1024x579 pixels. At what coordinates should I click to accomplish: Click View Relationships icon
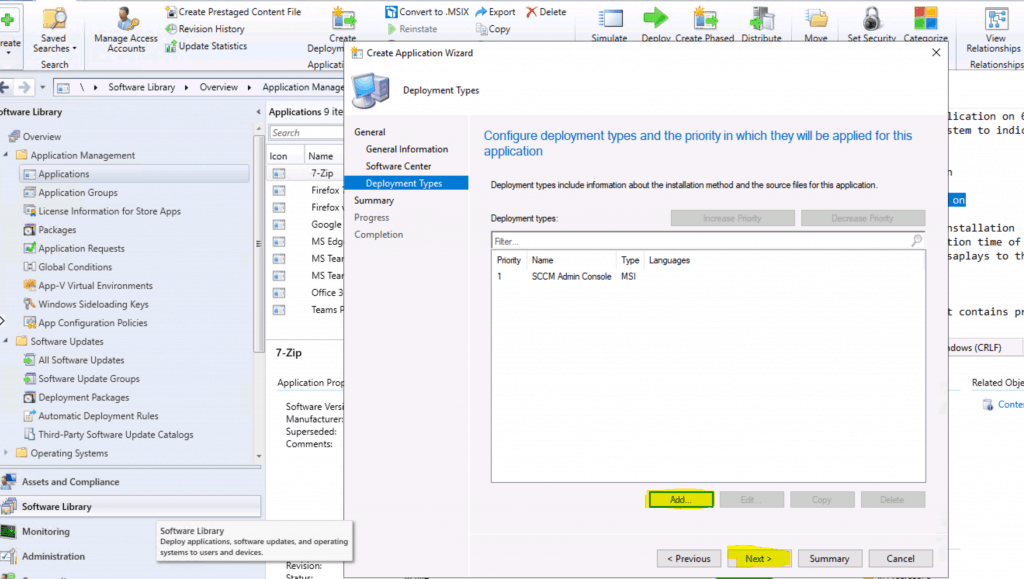click(996, 18)
